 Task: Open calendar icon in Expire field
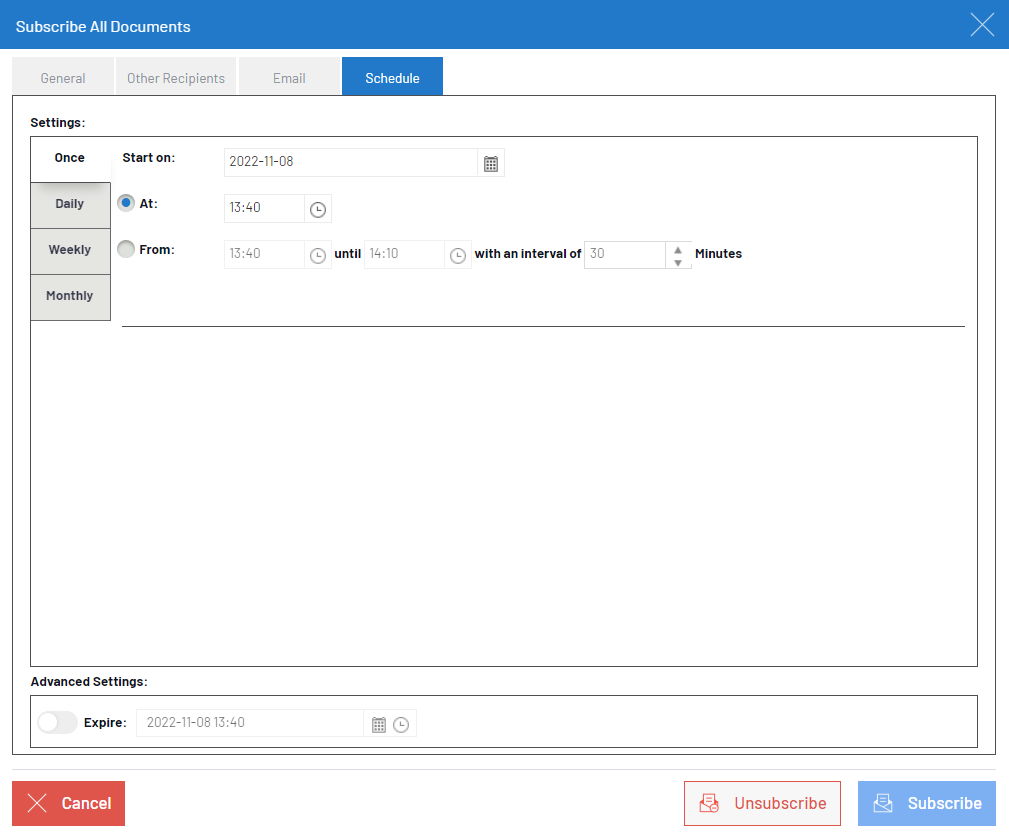click(x=379, y=724)
